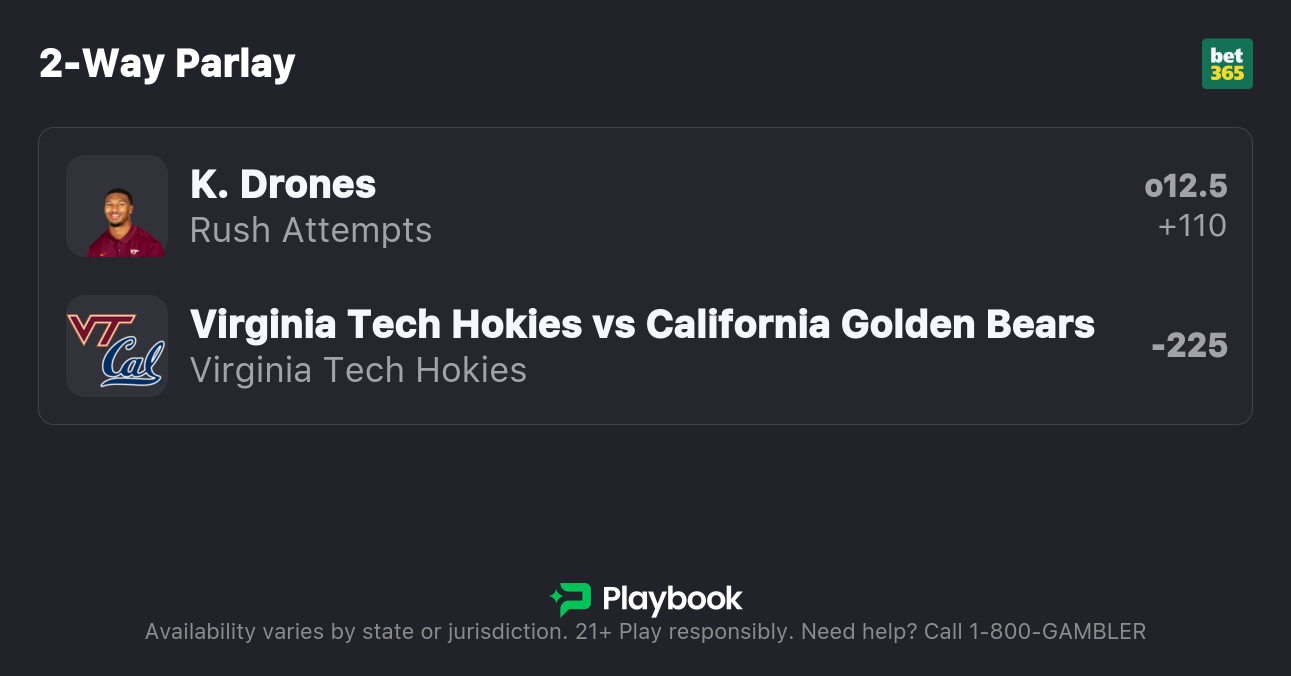1291x676 pixels.
Task: Click the bold 'Virginia Tech Hokies' matchup title text
Action: [x=386, y=324]
